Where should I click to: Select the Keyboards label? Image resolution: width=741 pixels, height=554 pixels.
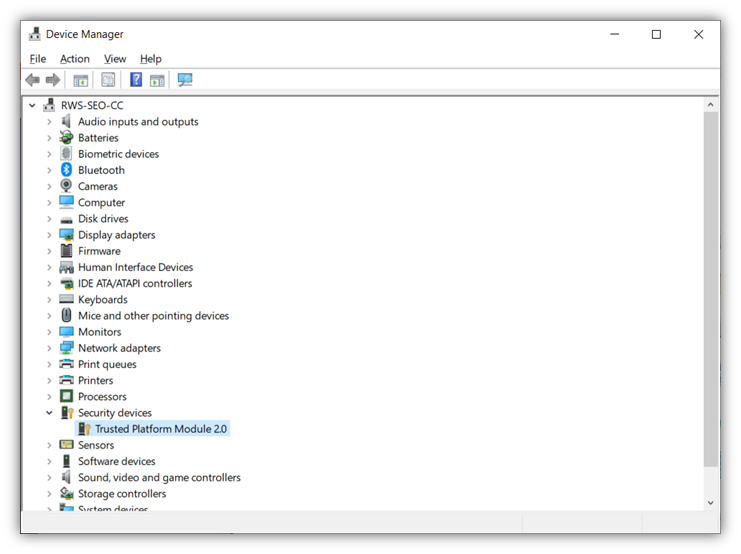pos(103,300)
